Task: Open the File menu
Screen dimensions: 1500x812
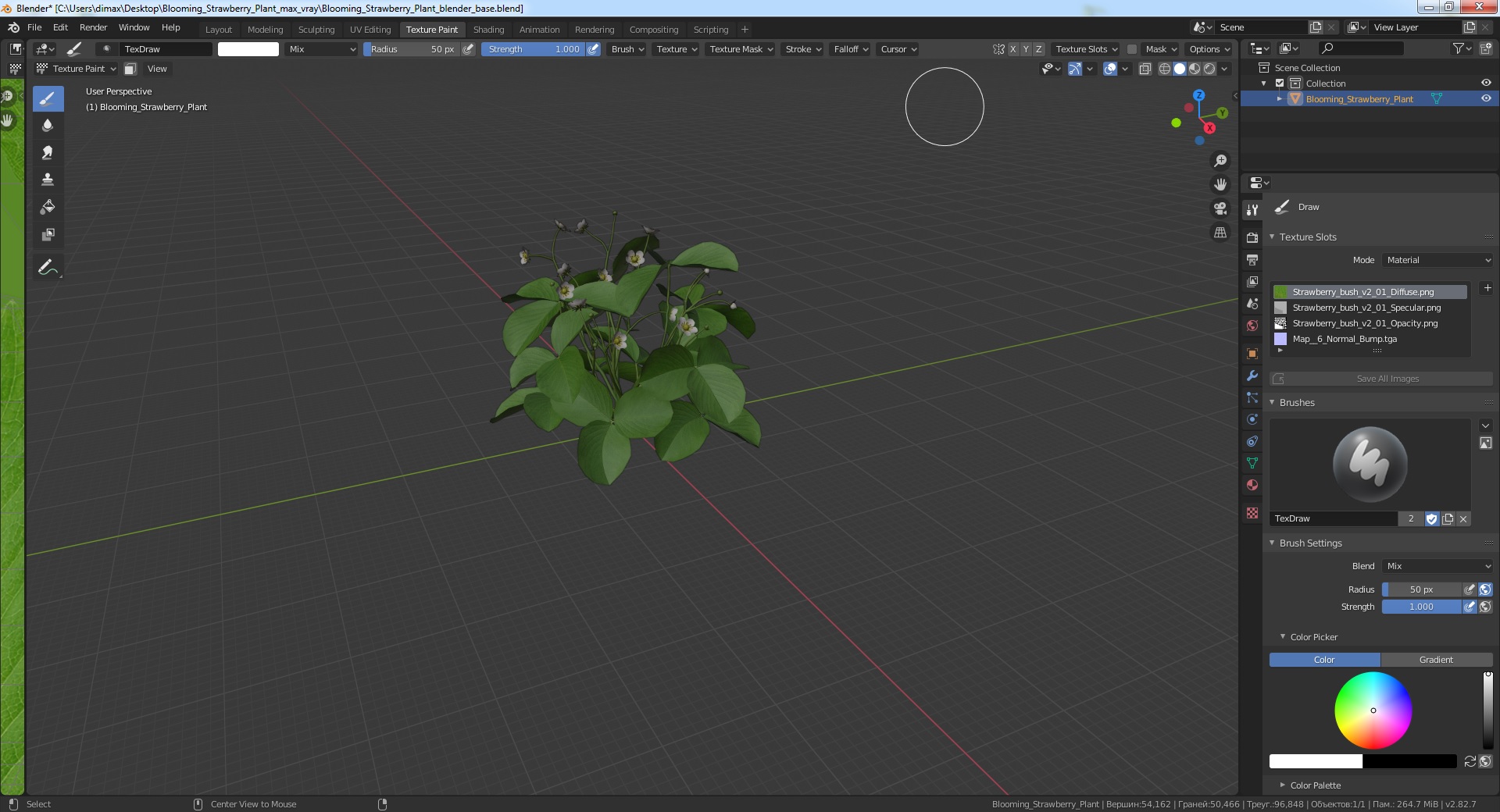Action: [x=34, y=27]
